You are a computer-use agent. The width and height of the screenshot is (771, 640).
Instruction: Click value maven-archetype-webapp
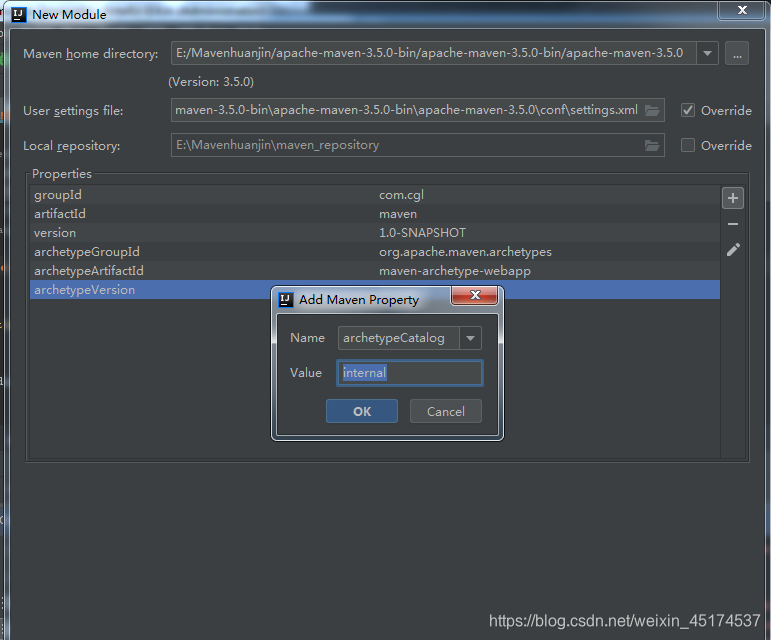click(455, 271)
